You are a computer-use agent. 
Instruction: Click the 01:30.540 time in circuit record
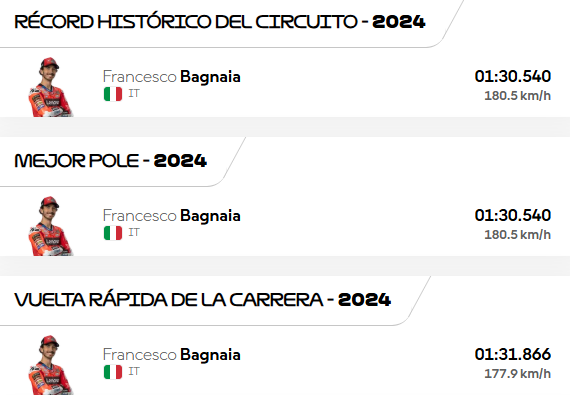513,76
